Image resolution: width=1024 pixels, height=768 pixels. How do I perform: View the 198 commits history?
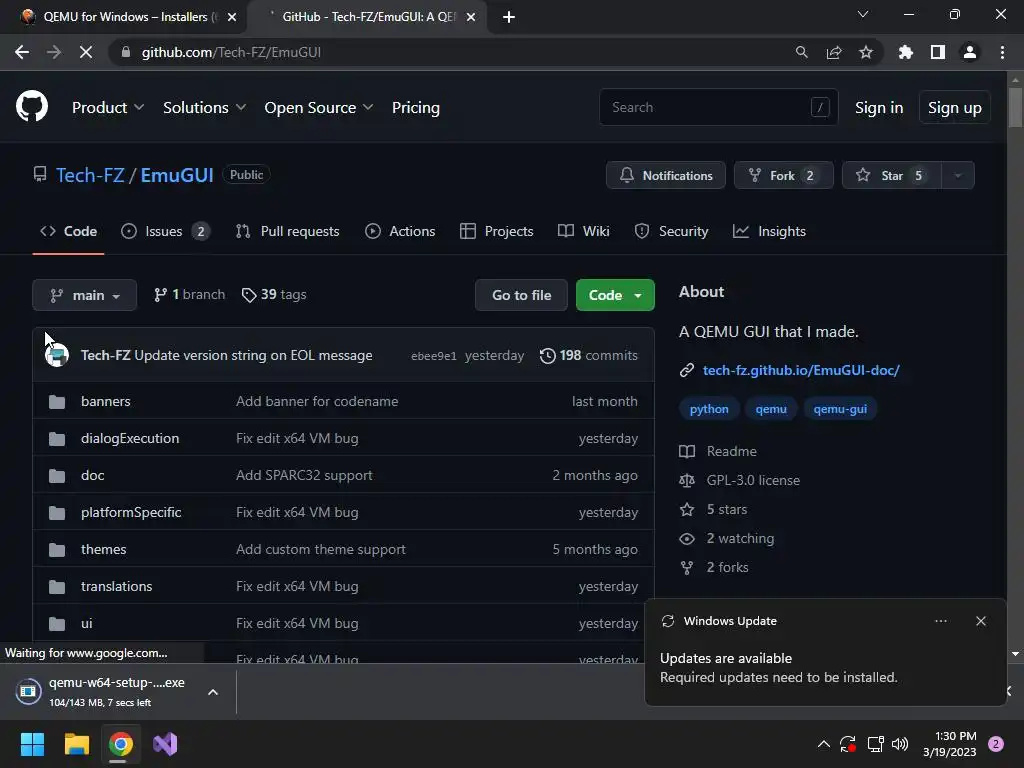point(588,355)
